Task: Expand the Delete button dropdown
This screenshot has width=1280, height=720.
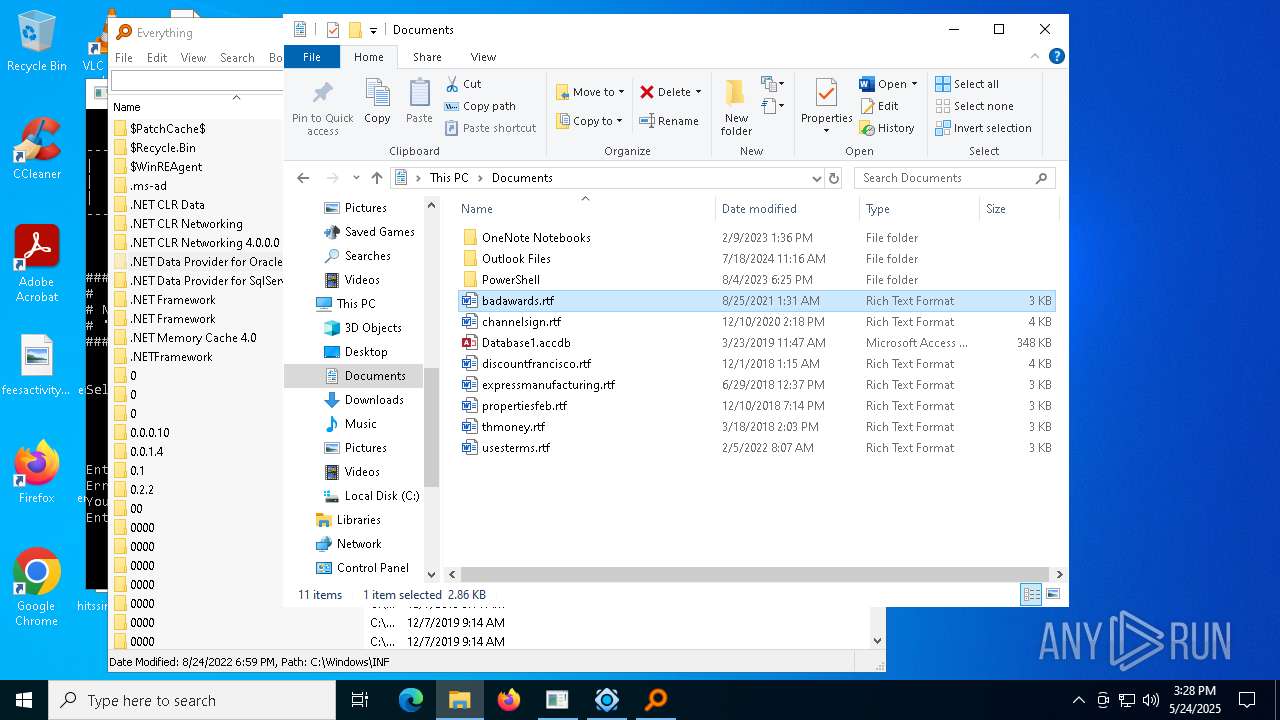Action: [x=698, y=92]
